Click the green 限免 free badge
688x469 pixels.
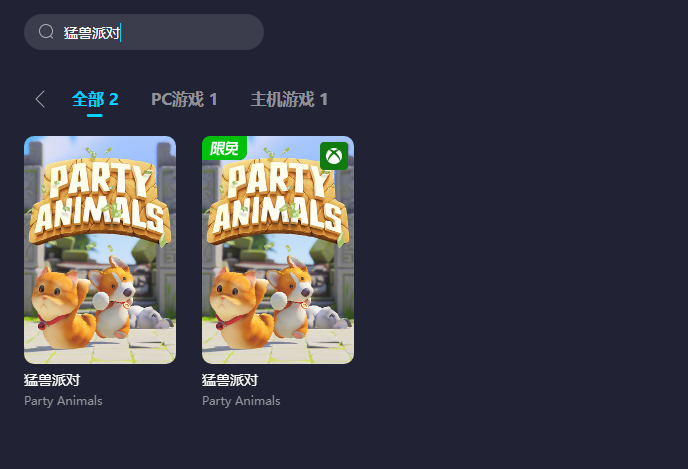click(x=224, y=148)
